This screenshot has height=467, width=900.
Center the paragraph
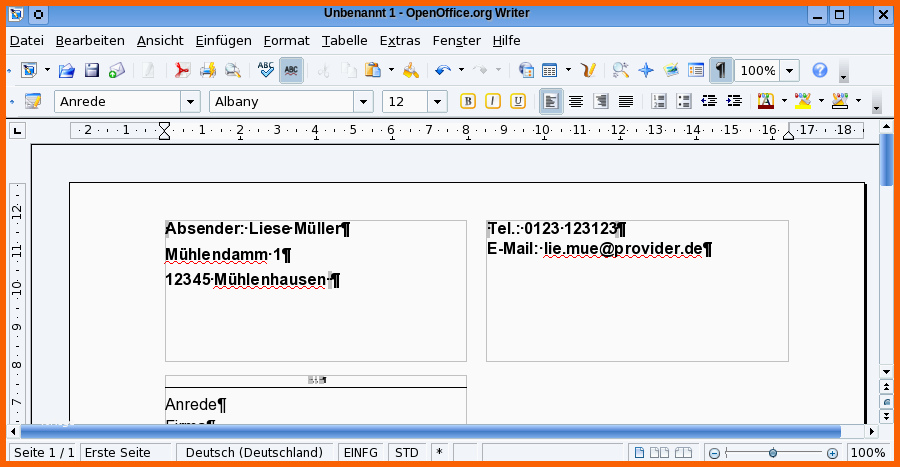point(576,102)
